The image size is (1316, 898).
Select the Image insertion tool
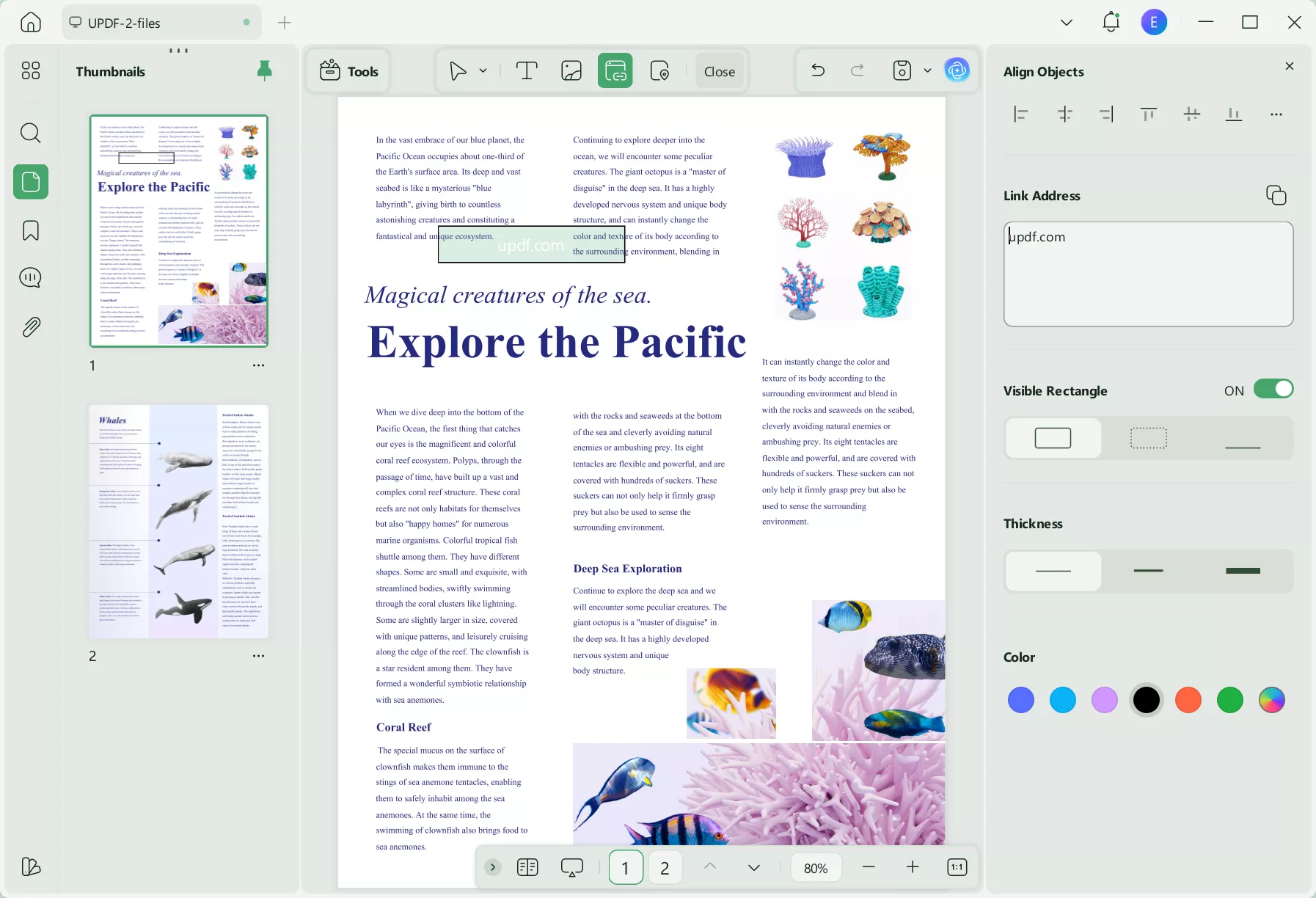(571, 70)
